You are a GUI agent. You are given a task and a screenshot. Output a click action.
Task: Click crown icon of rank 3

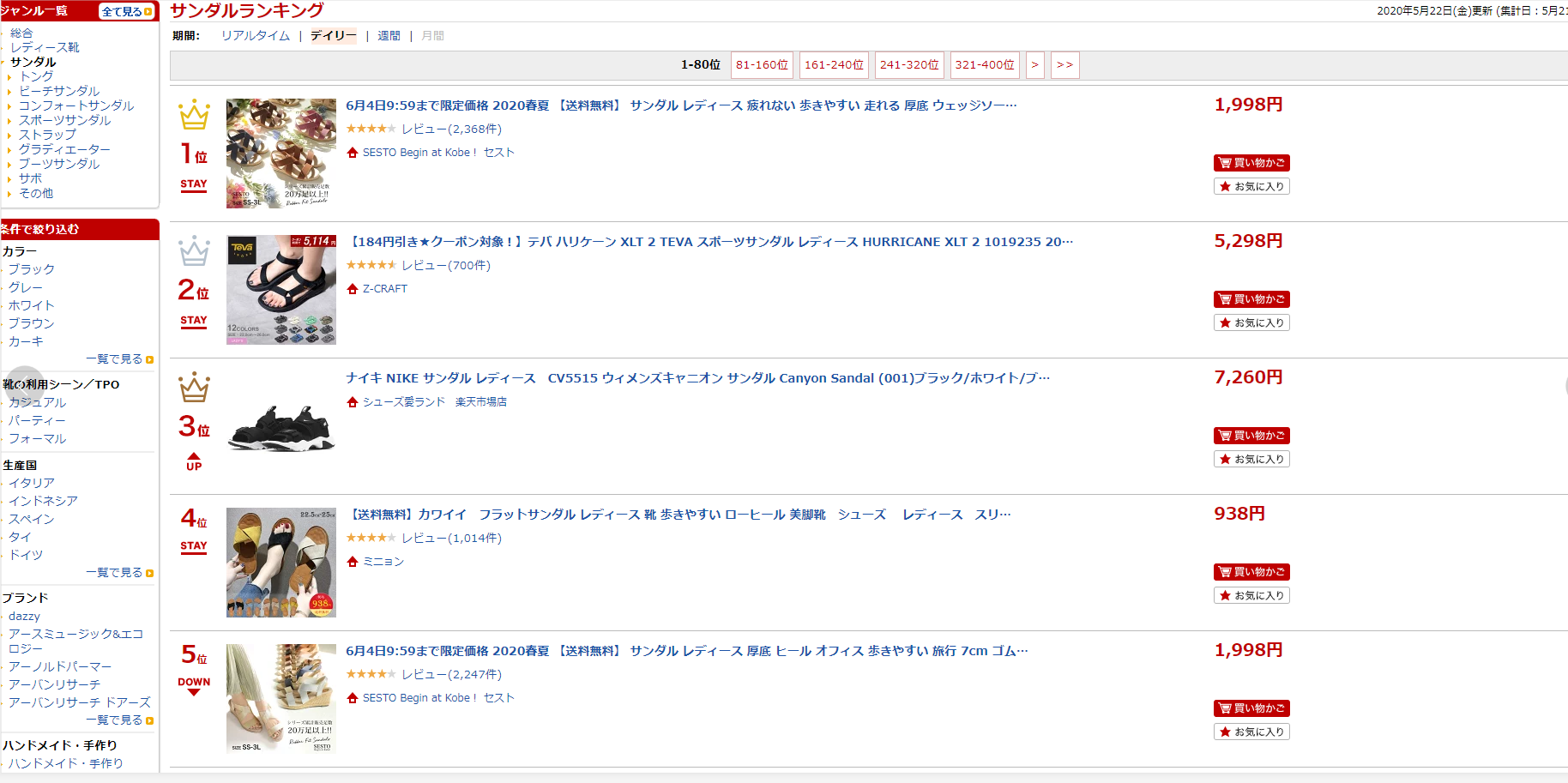(x=194, y=388)
